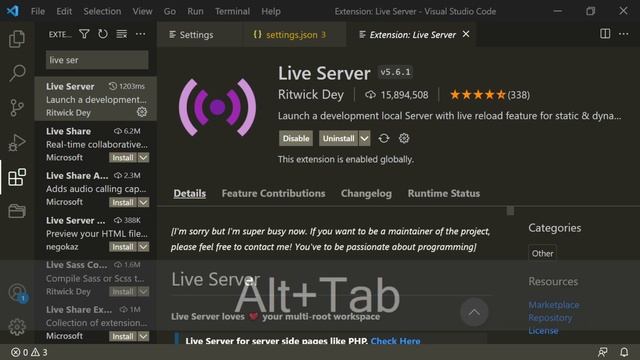Open the Changelog tab
The width and height of the screenshot is (640, 360).
pos(366,193)
